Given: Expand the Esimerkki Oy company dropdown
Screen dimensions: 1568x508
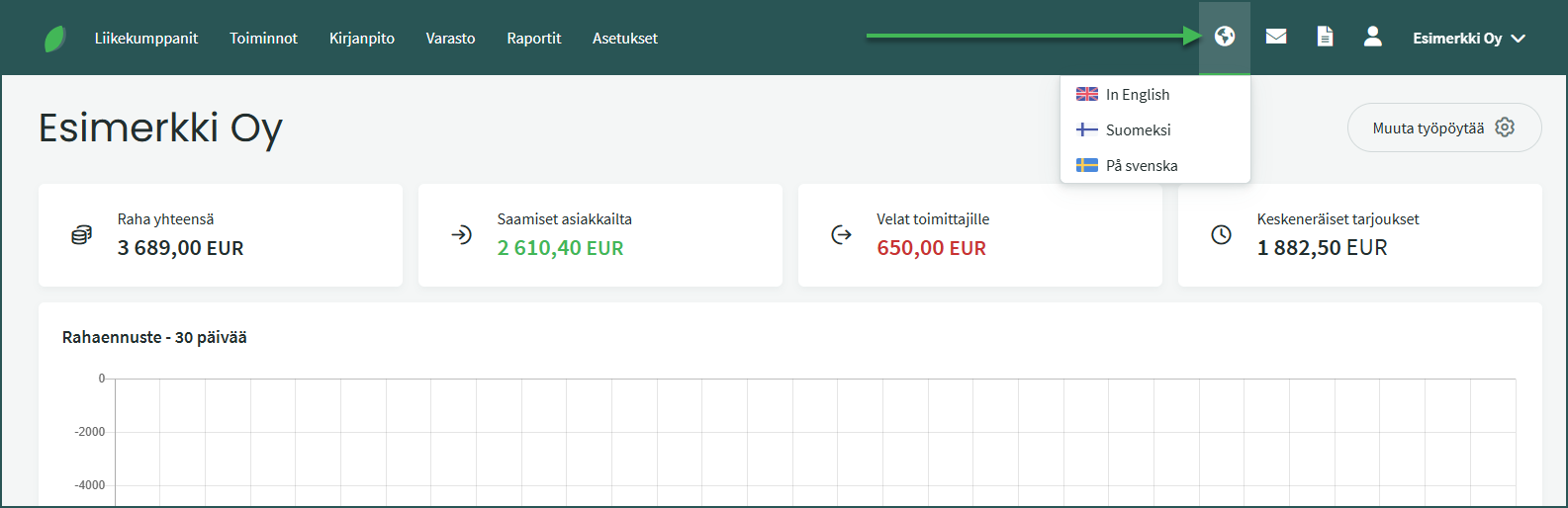Looking at the screenshot, I should pos(1469,39).
